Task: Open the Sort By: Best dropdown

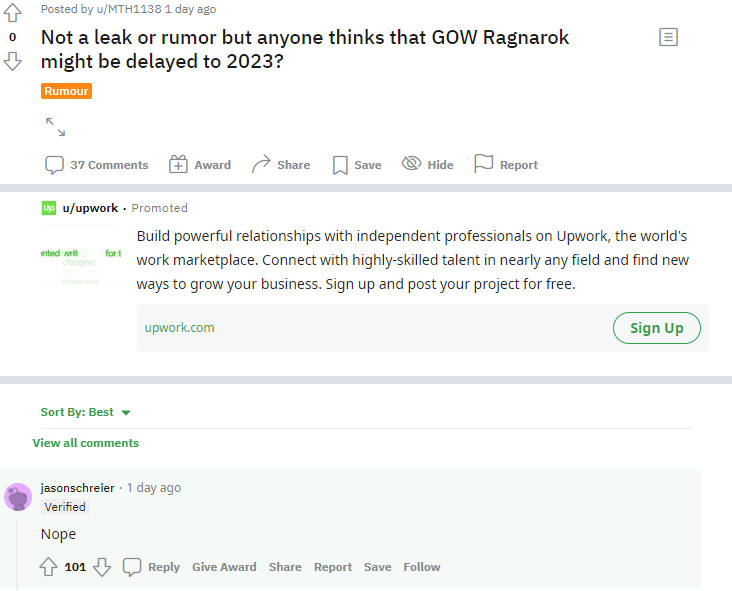Action: (86, 412)
